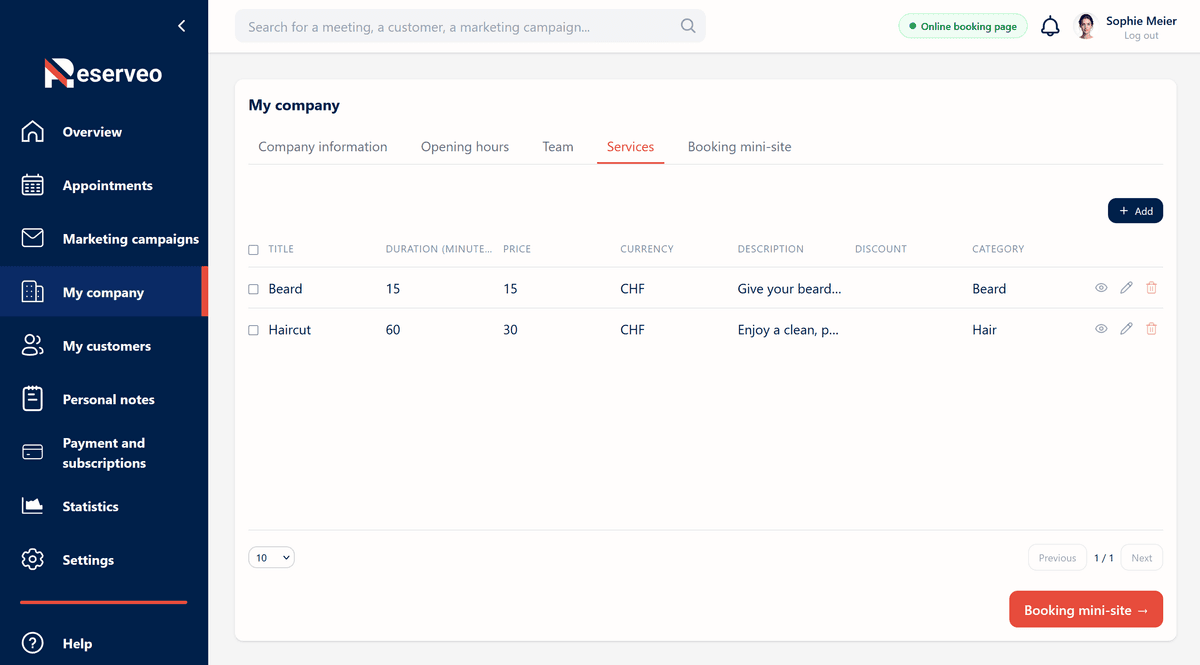Open Overview via the house icon

tap(33, 132)
